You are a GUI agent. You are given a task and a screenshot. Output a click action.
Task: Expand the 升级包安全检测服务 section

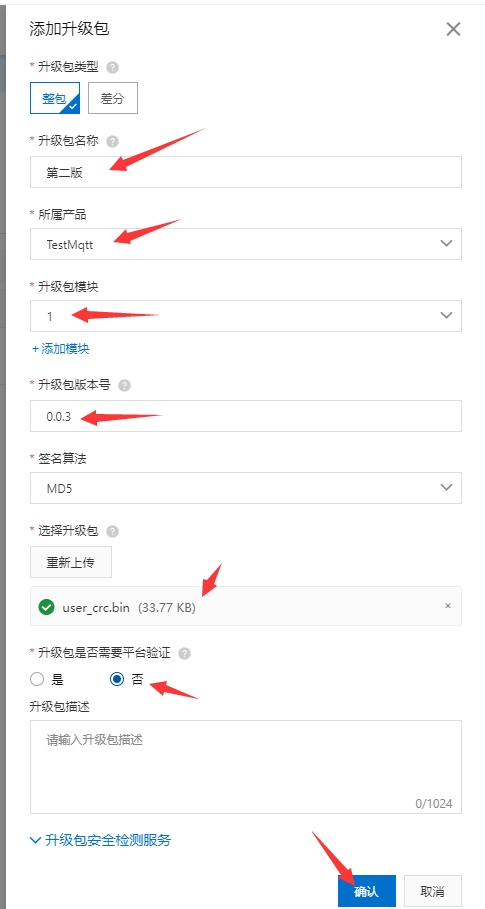click(101, 840)
